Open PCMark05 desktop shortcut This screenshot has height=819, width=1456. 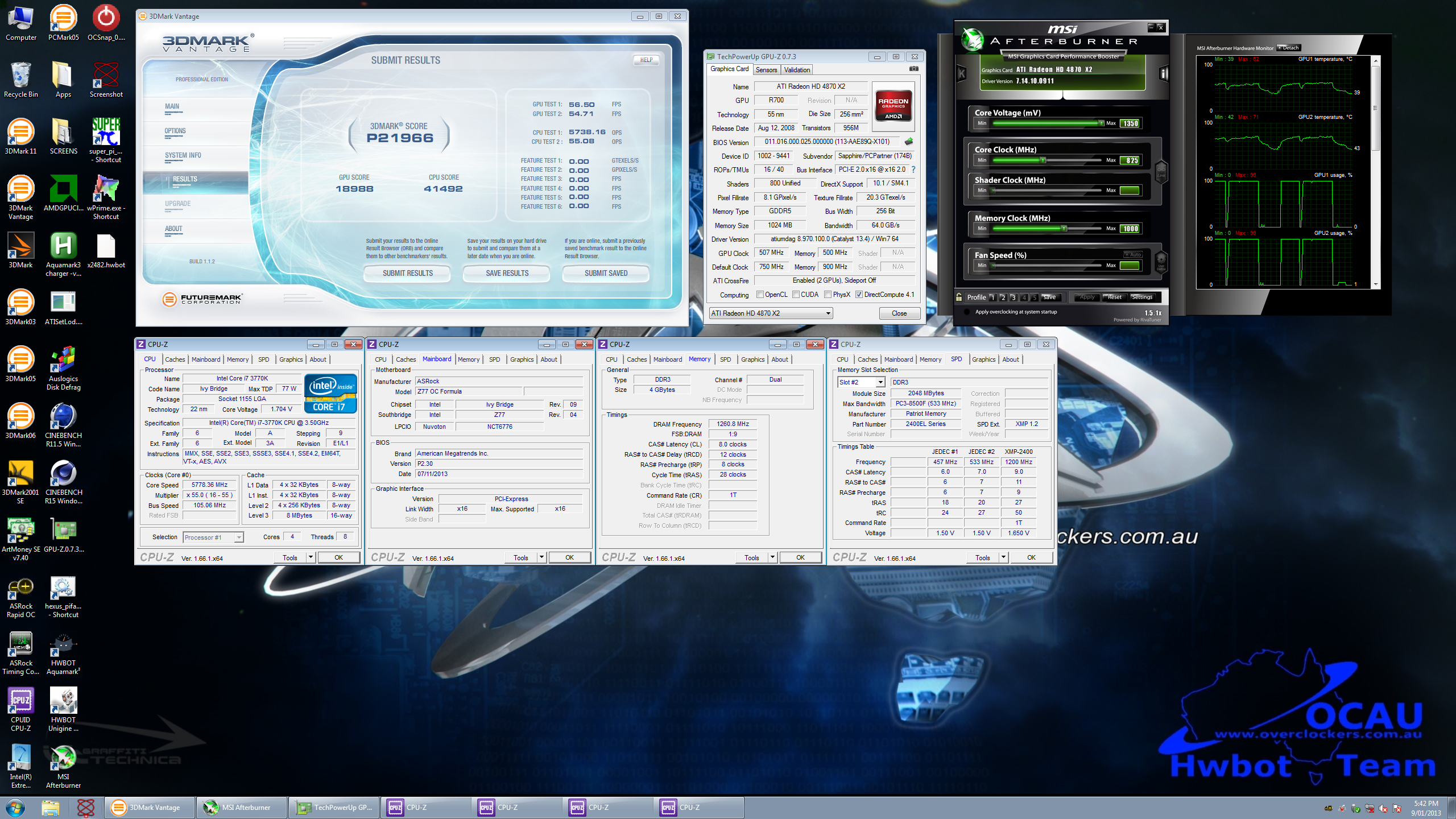coord(63,23)
